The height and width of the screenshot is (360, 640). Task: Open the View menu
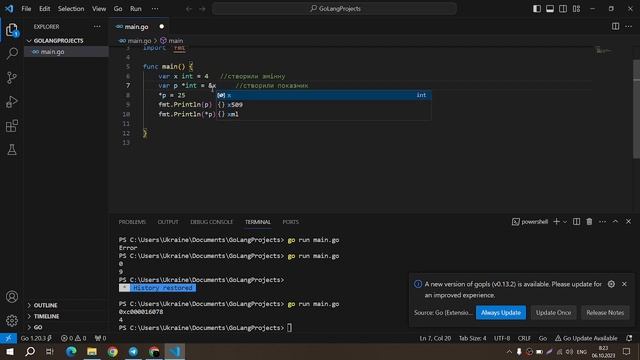click(99, 9)
